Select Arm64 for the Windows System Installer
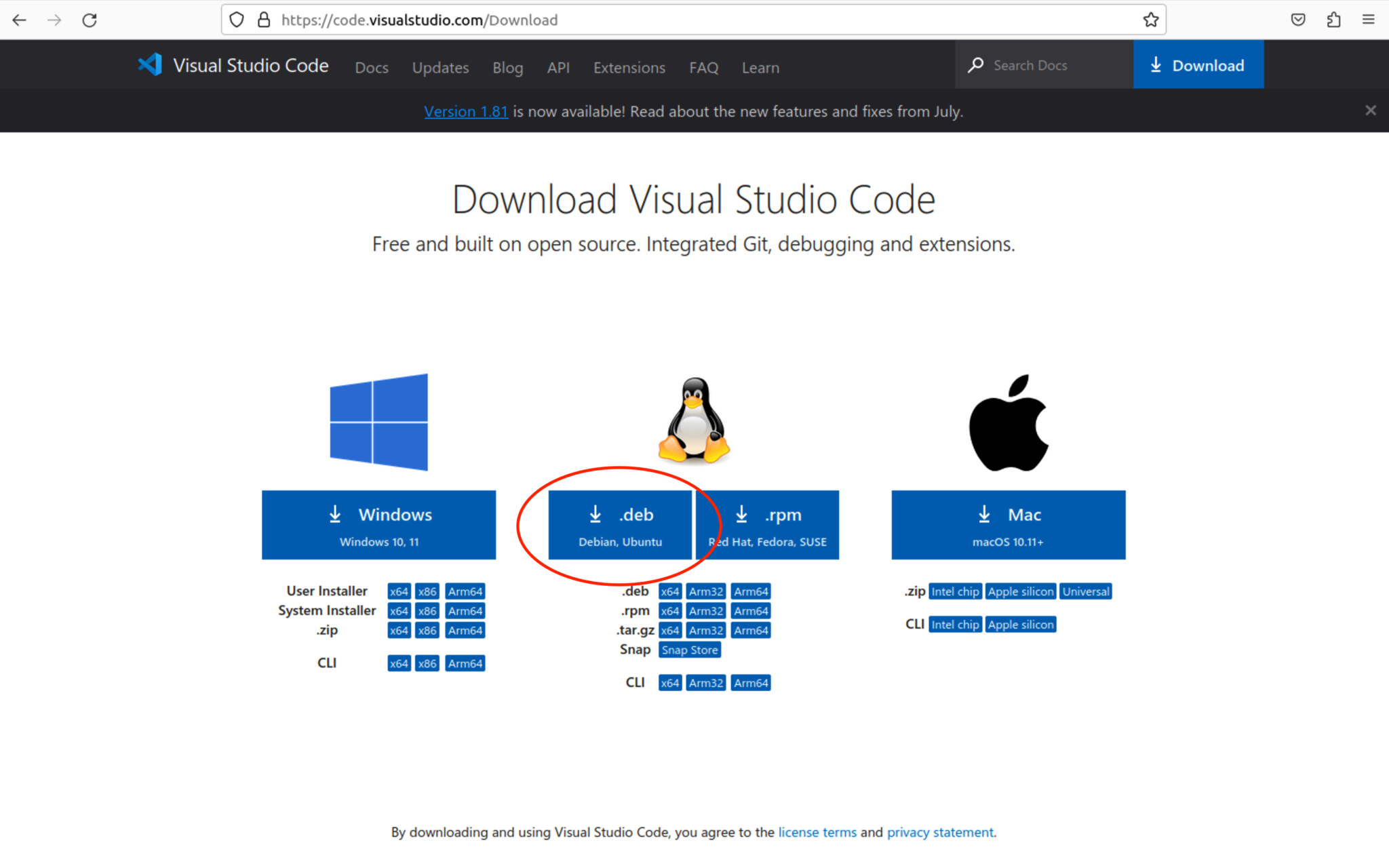This screenshot has width=1389, height=868. click(x=465, y=610)
